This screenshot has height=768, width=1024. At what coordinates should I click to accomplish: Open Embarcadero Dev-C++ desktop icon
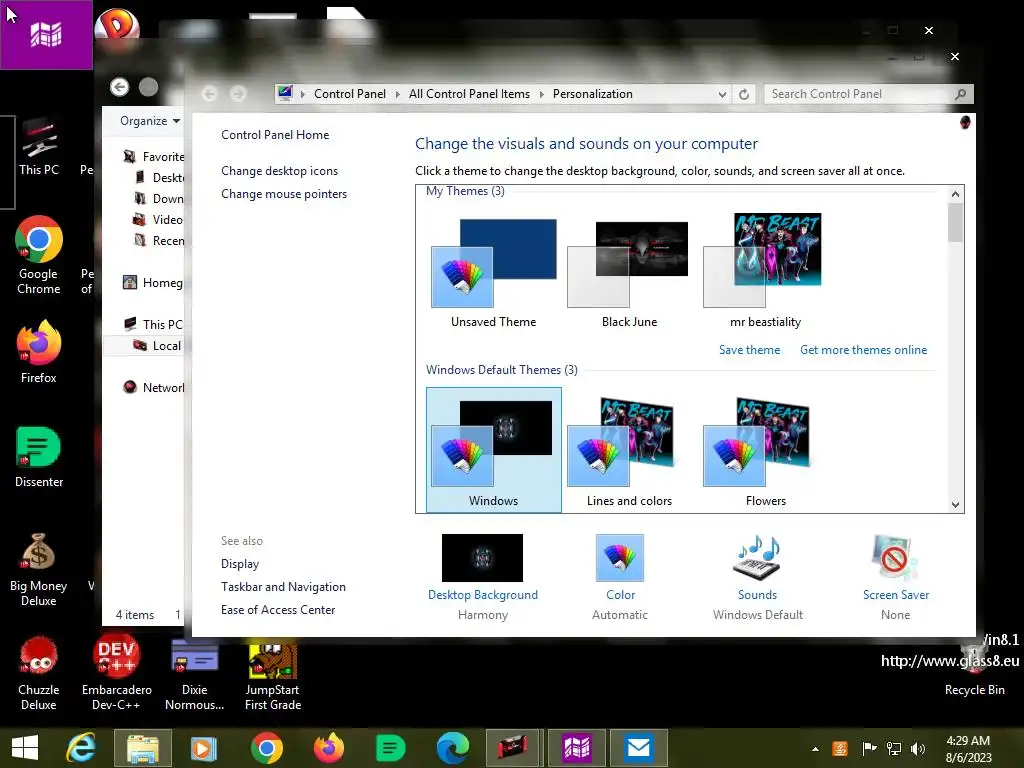click(116, 674)
